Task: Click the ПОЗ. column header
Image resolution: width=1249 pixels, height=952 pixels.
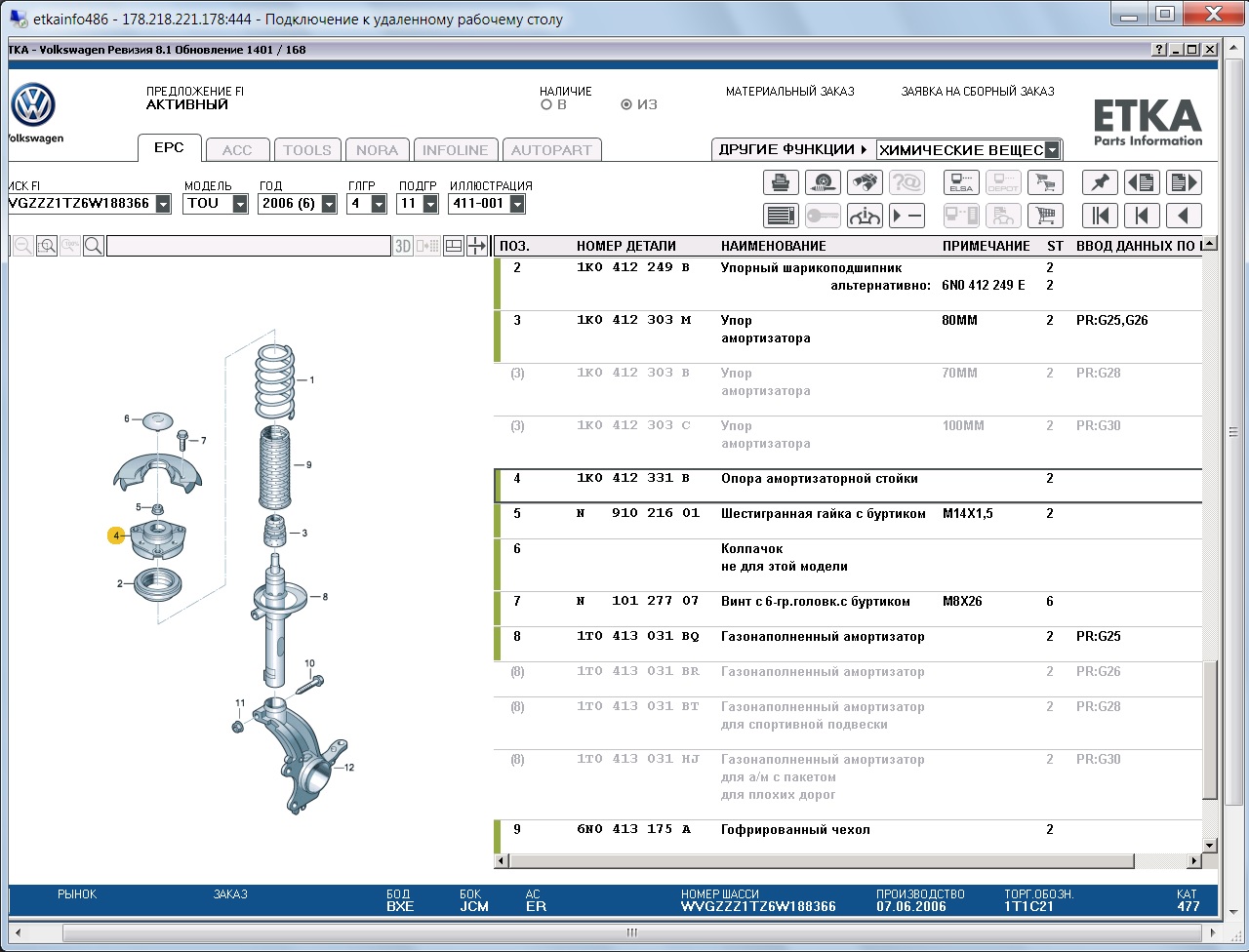Action: coord(514,246)
